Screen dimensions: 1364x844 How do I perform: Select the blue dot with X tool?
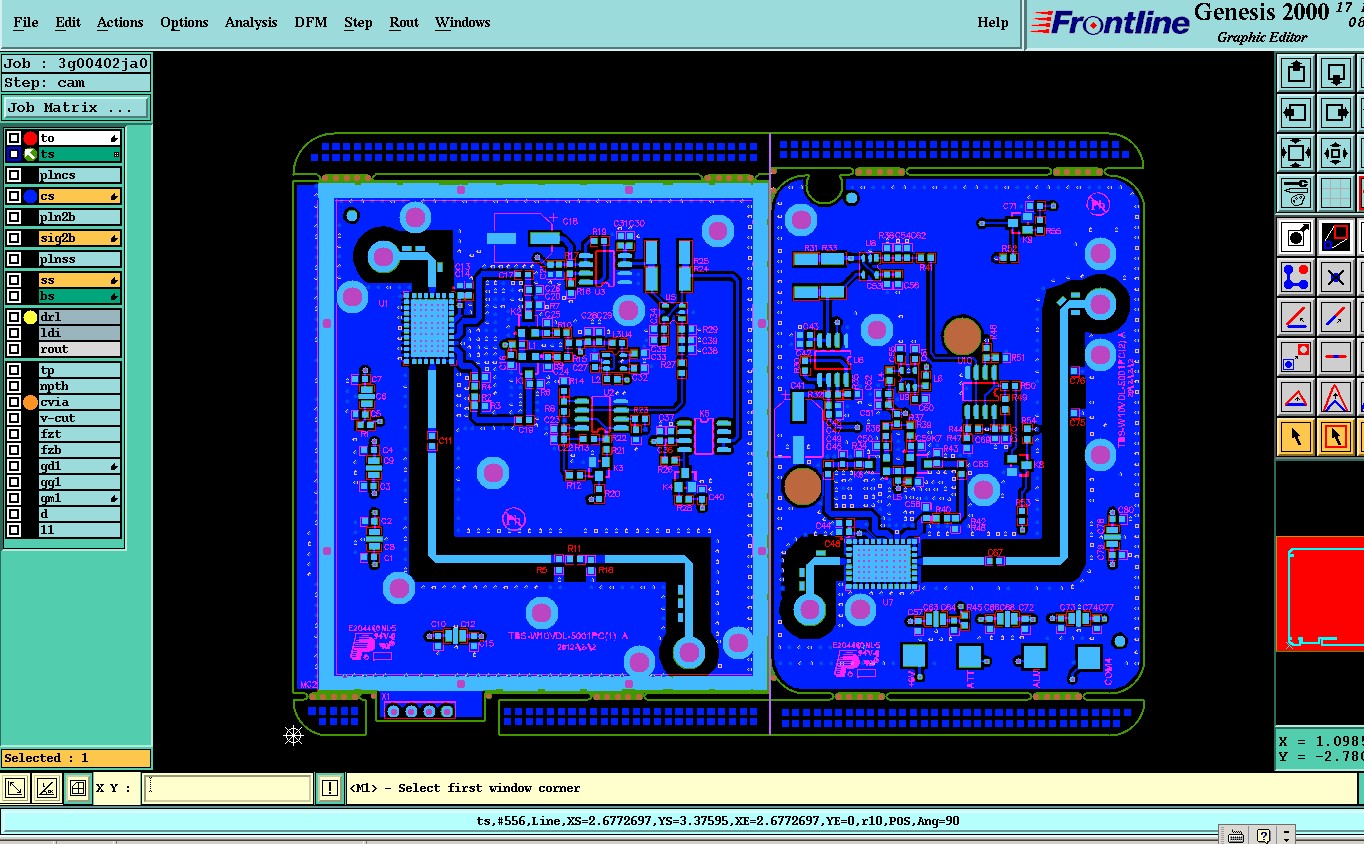(x=1337, y=277)
